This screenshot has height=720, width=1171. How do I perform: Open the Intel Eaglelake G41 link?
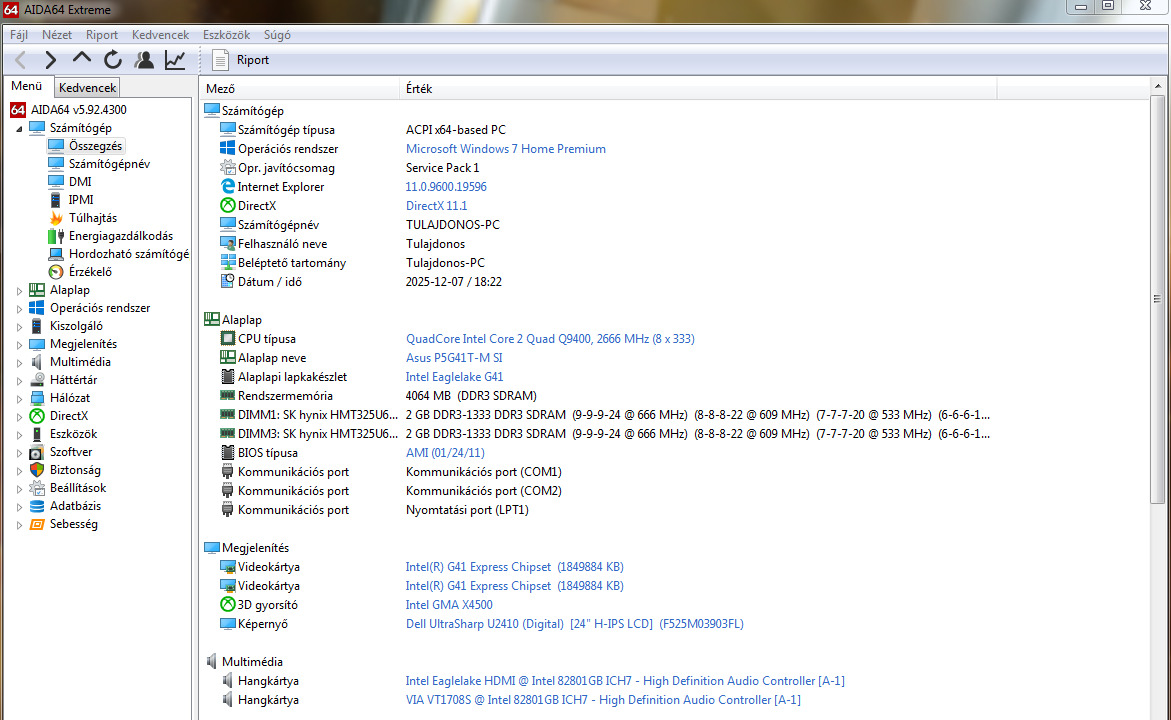coord(454,376)
